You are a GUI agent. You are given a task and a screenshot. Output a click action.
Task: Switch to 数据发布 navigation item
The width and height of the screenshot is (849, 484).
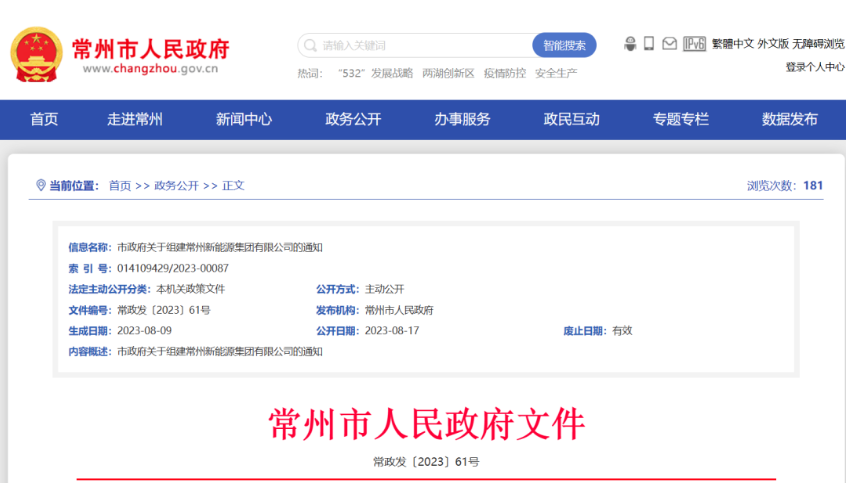click(789, 119)
